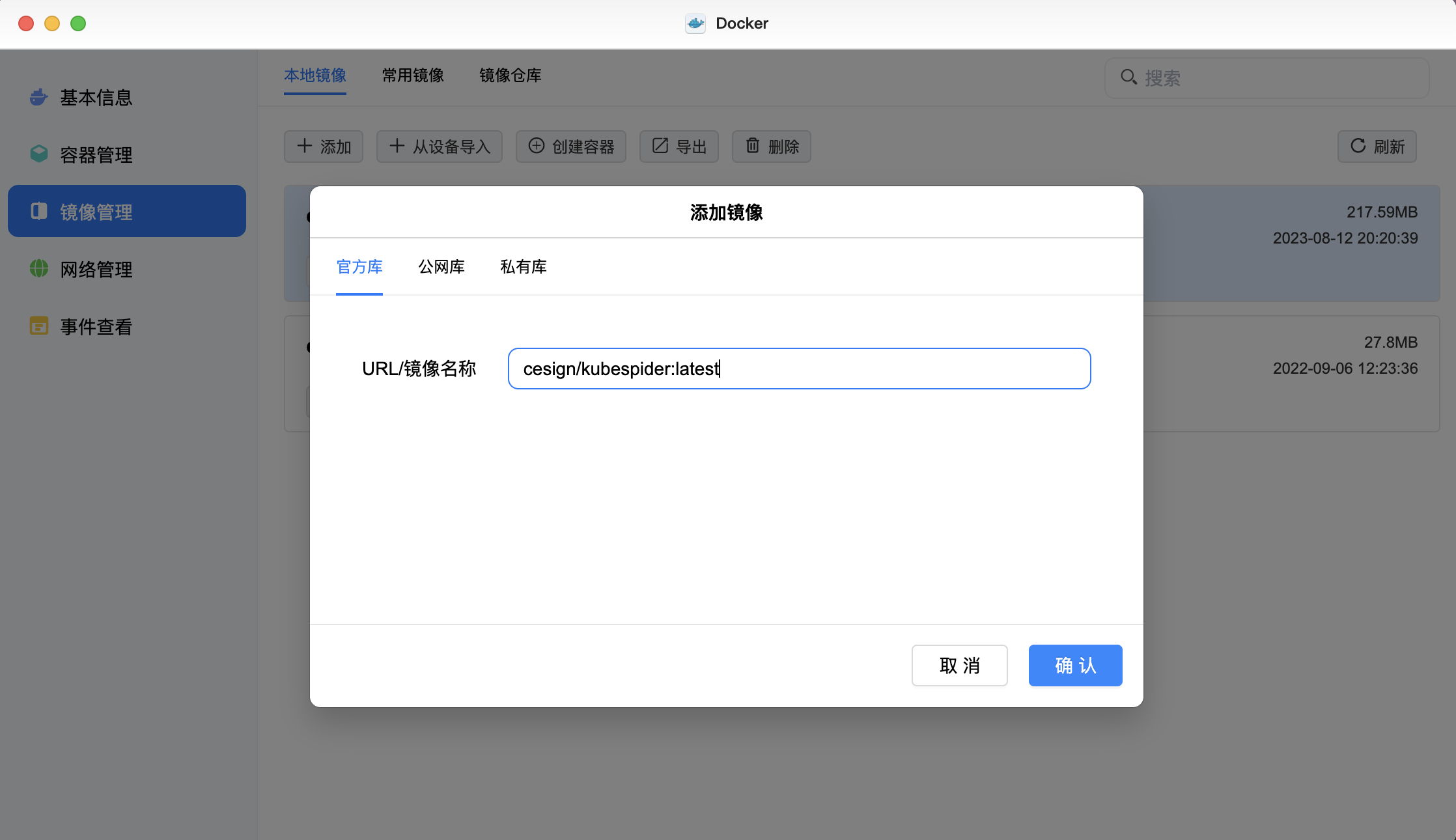Switch to the 常用镜像 tab
The height and width of the screenshot is (840, 1456).
click(x=413, y=76)
